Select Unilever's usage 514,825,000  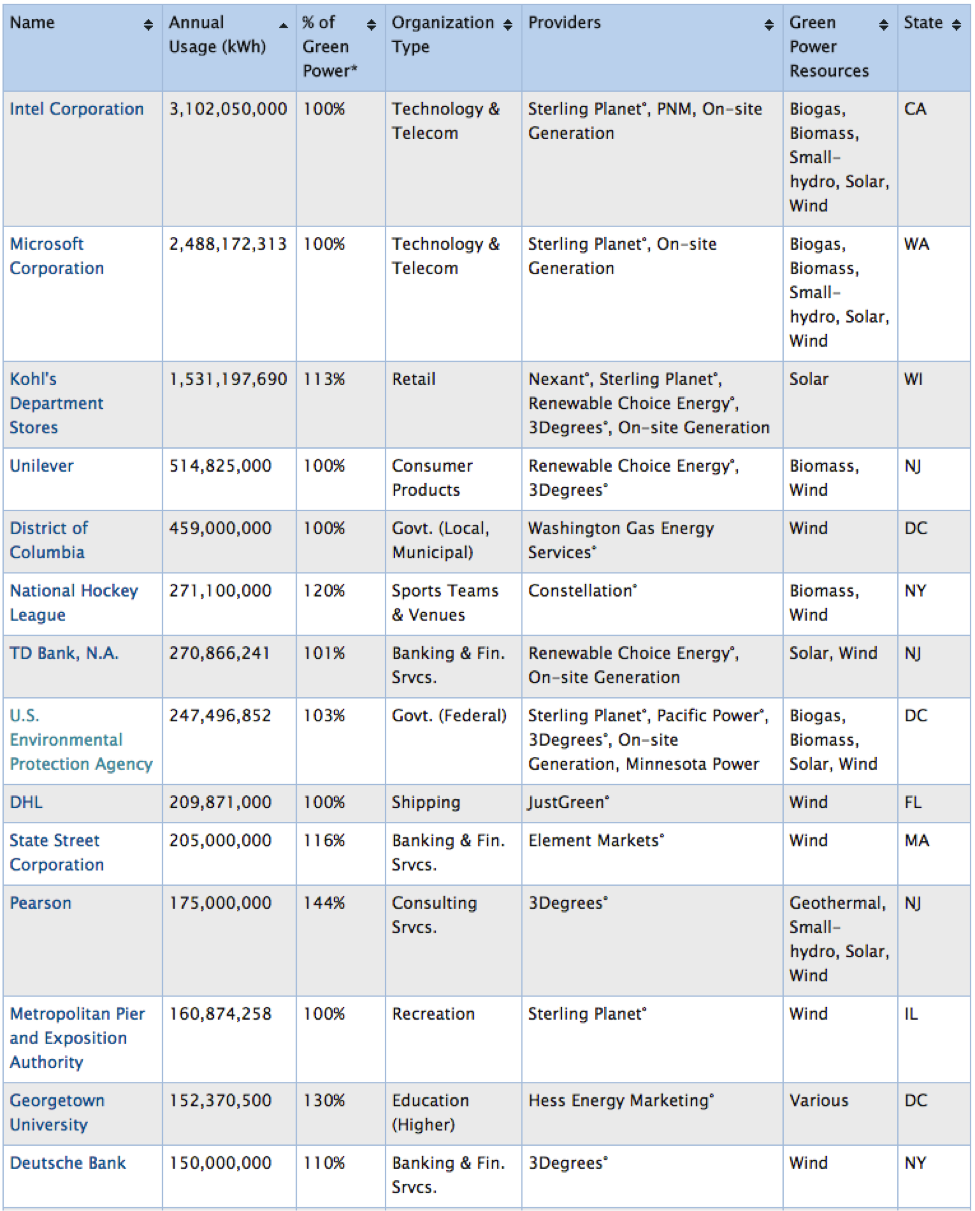pos(220,465)
